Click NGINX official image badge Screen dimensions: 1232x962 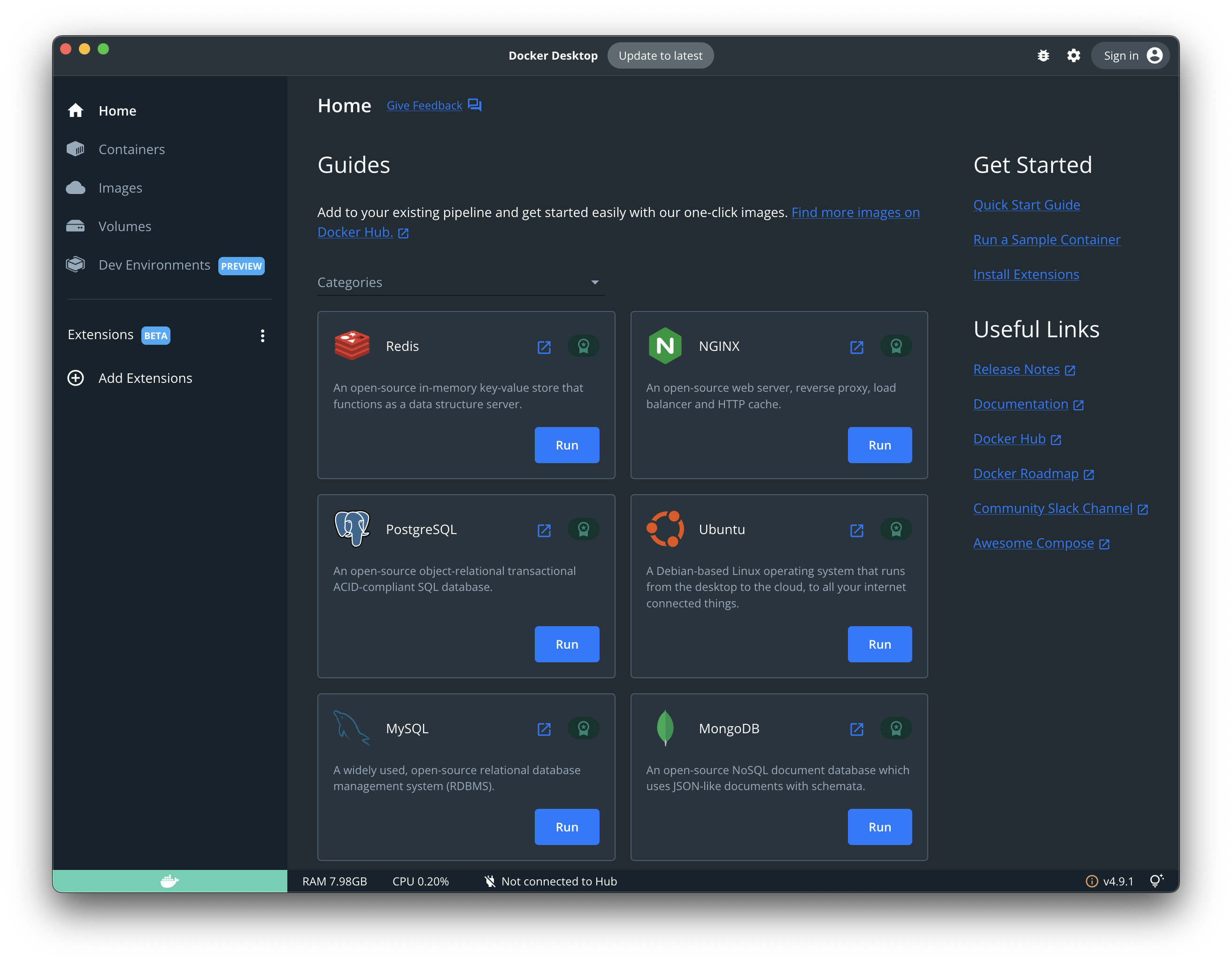896,346
